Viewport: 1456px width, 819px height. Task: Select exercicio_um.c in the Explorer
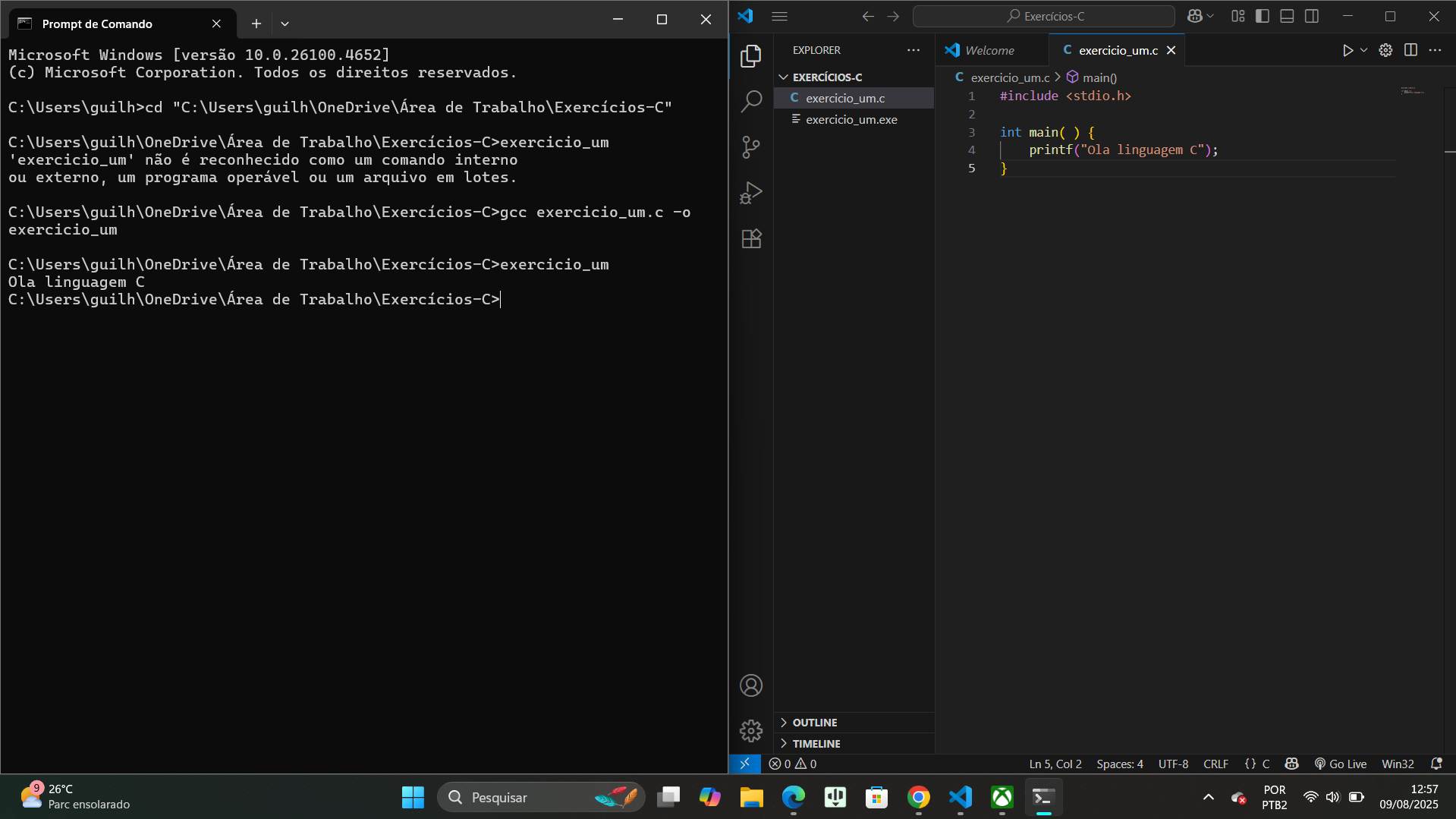click(x=854, y=98)
